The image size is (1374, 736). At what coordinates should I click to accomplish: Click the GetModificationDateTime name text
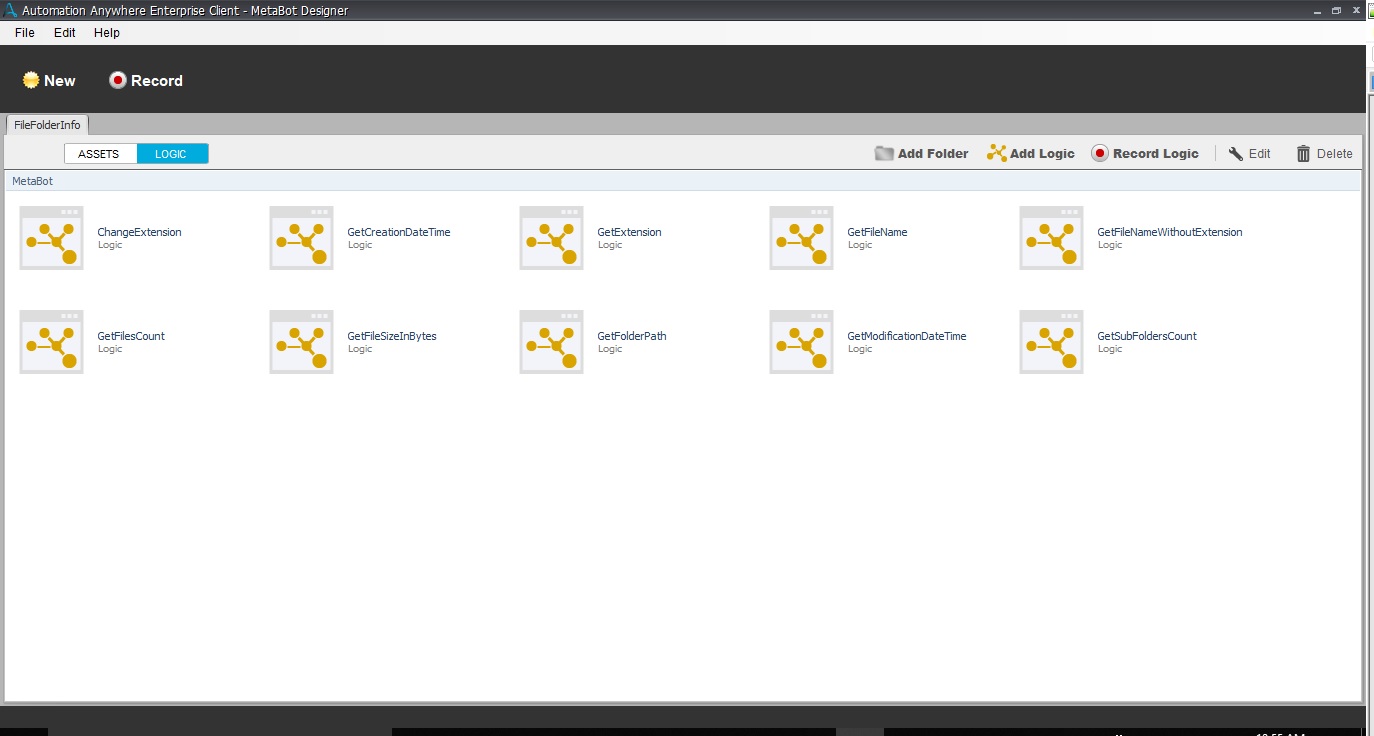[907, 336]
